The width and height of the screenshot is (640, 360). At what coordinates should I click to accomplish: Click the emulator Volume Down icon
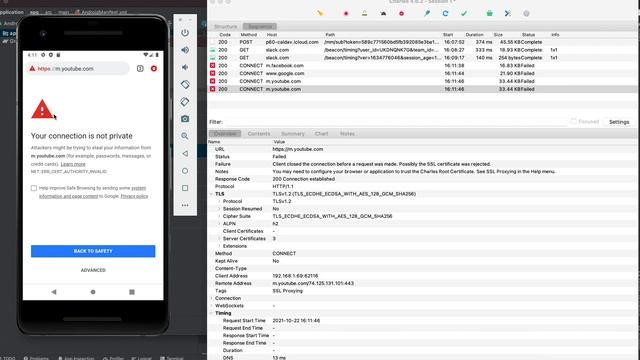(185, 67)
